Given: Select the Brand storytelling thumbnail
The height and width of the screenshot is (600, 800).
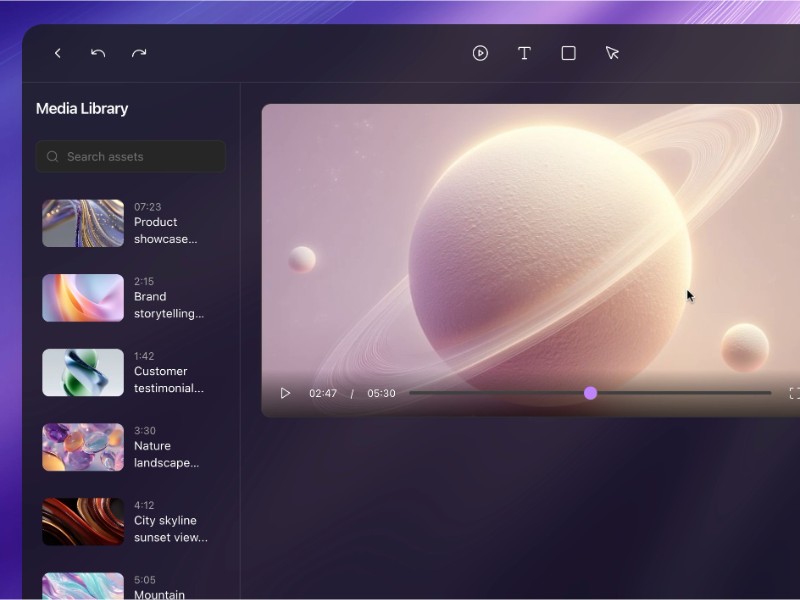Looking at the screenshot, I should click(x=82, y=297).
